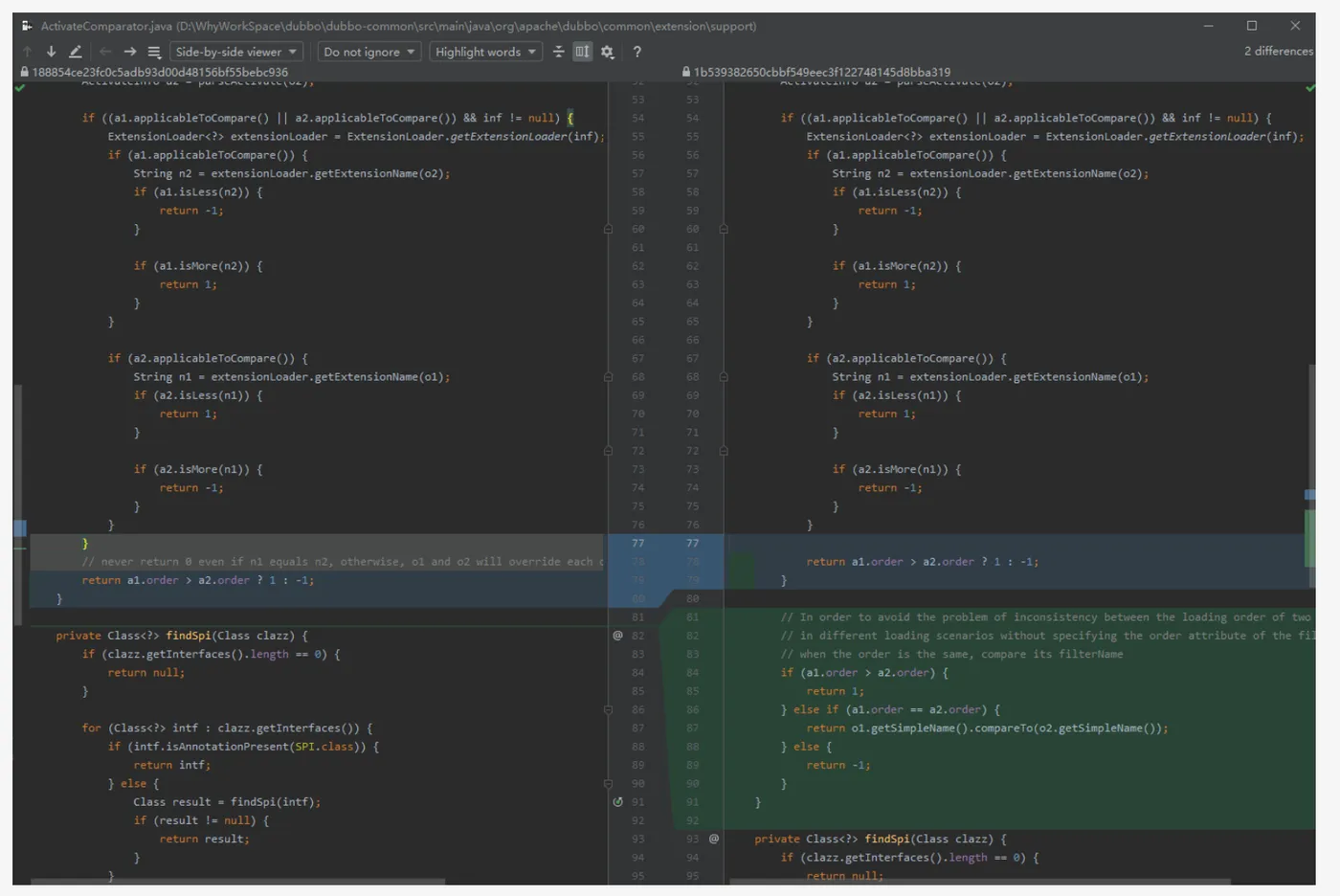Screen dimensions: 1340x896
Task: Click left pane 'return a1.order > a2.order' line
Action: (198, 580)
